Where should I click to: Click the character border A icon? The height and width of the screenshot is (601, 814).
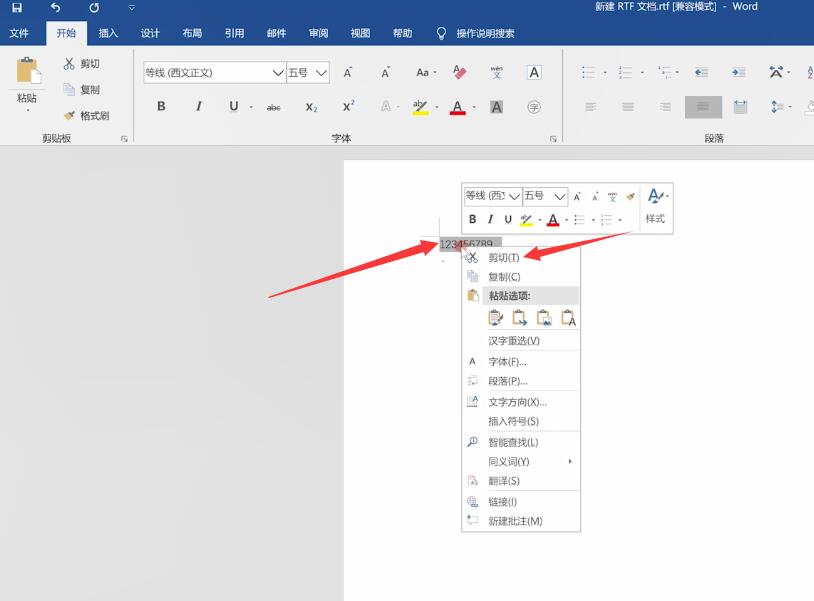[x=534, y=72]
